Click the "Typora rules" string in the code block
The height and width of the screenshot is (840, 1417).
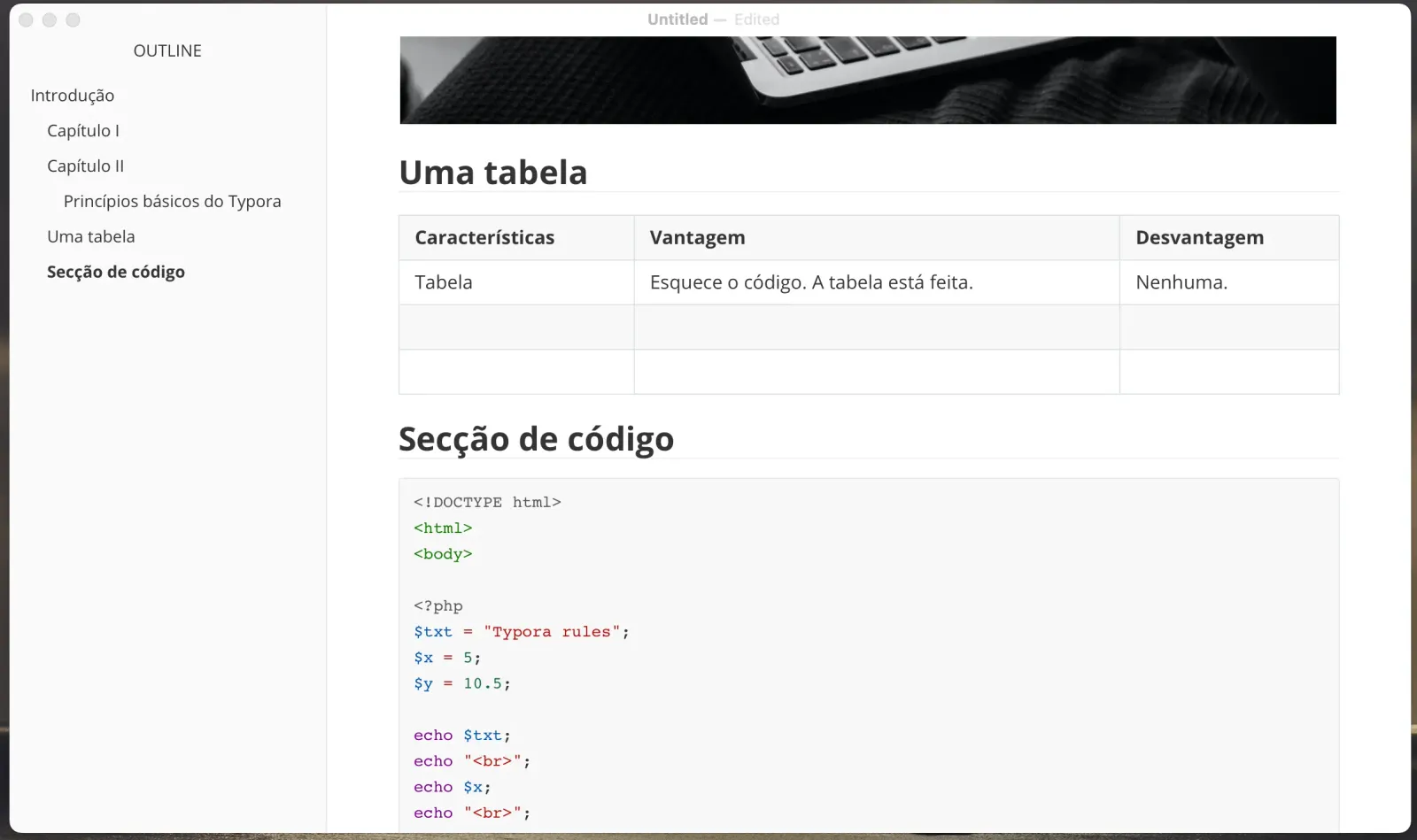click(551, 631)
